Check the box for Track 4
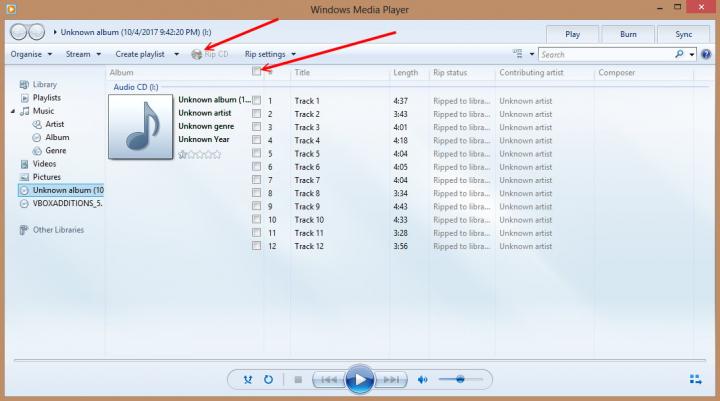 (x=256, y=140)
